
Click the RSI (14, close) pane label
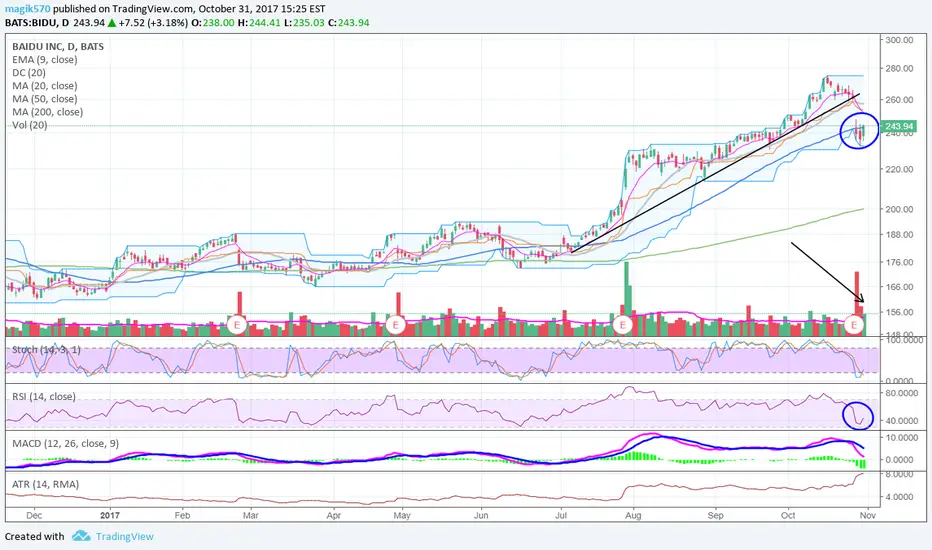(44, 397)
